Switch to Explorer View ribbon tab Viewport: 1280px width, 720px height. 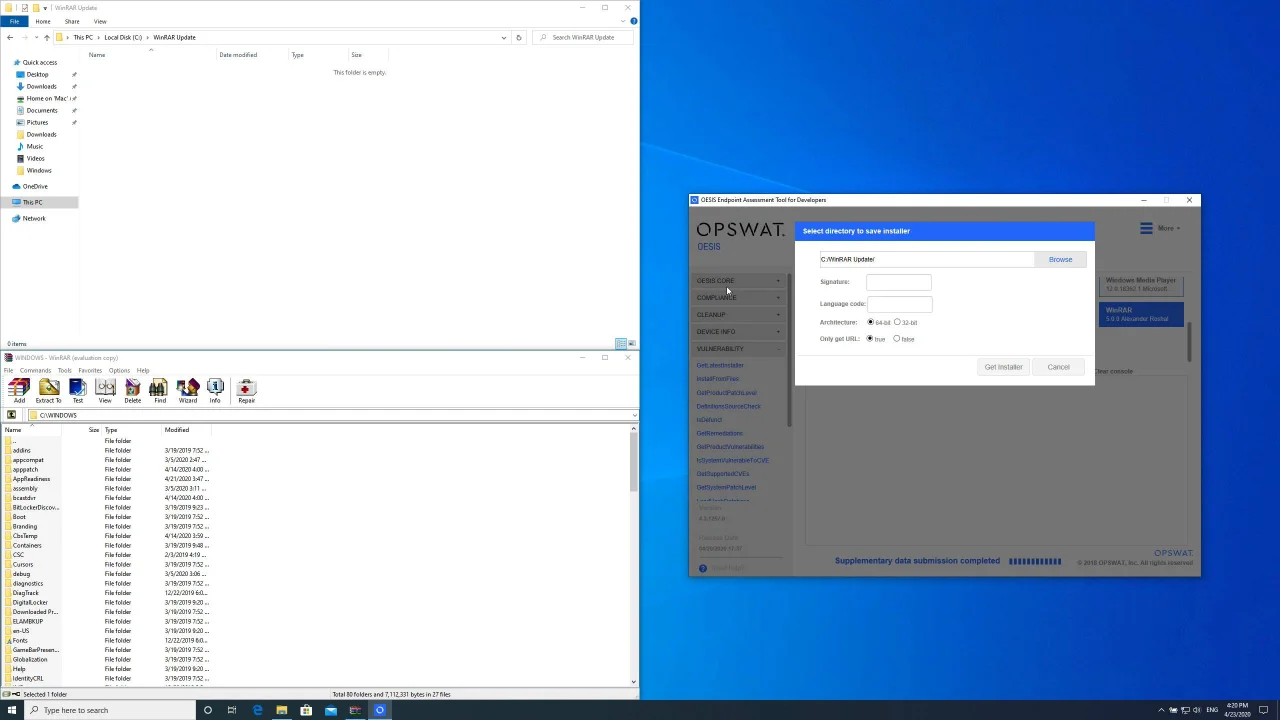(100, 21)
